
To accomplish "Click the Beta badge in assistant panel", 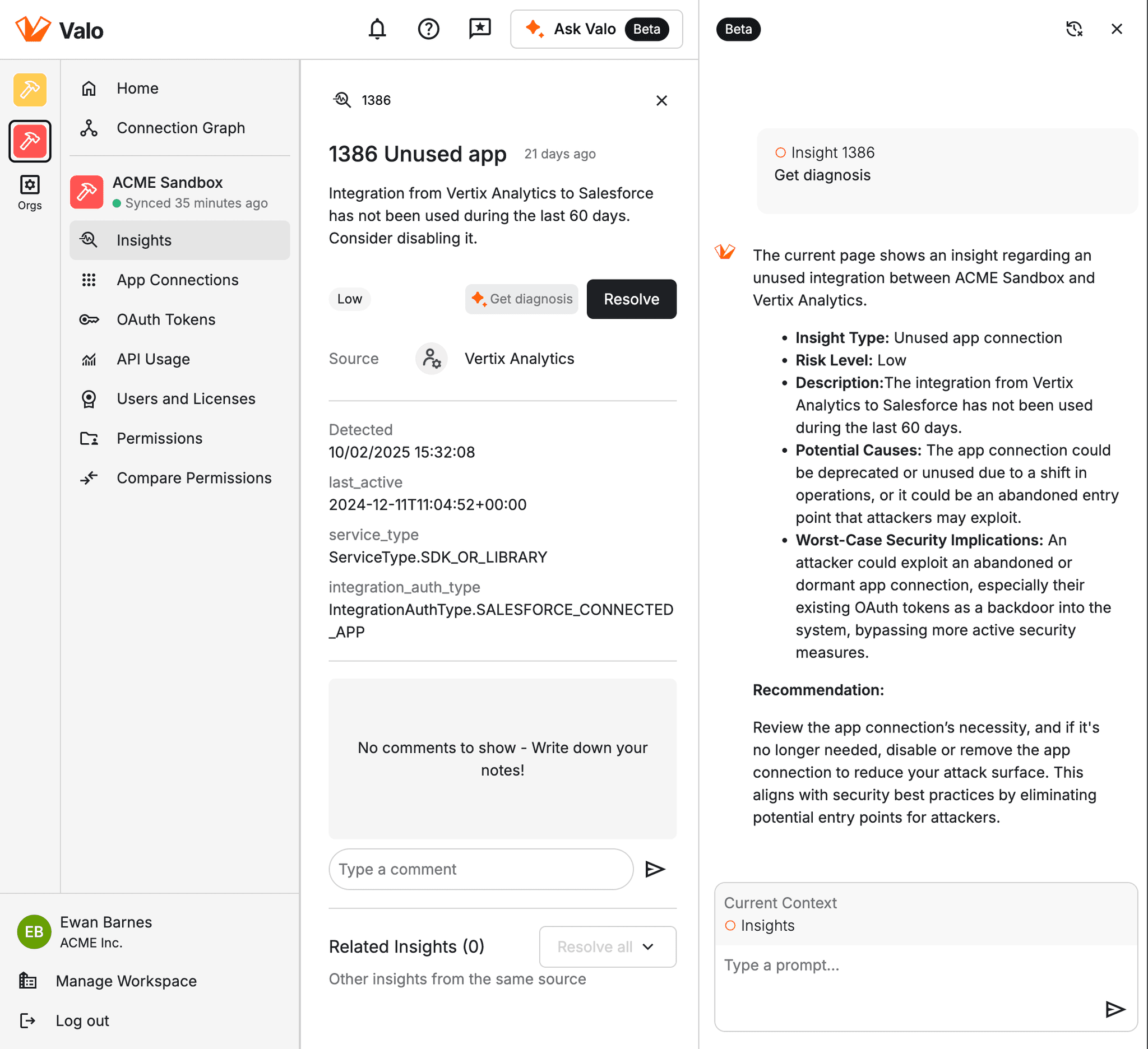I will [x=738, y=29].
